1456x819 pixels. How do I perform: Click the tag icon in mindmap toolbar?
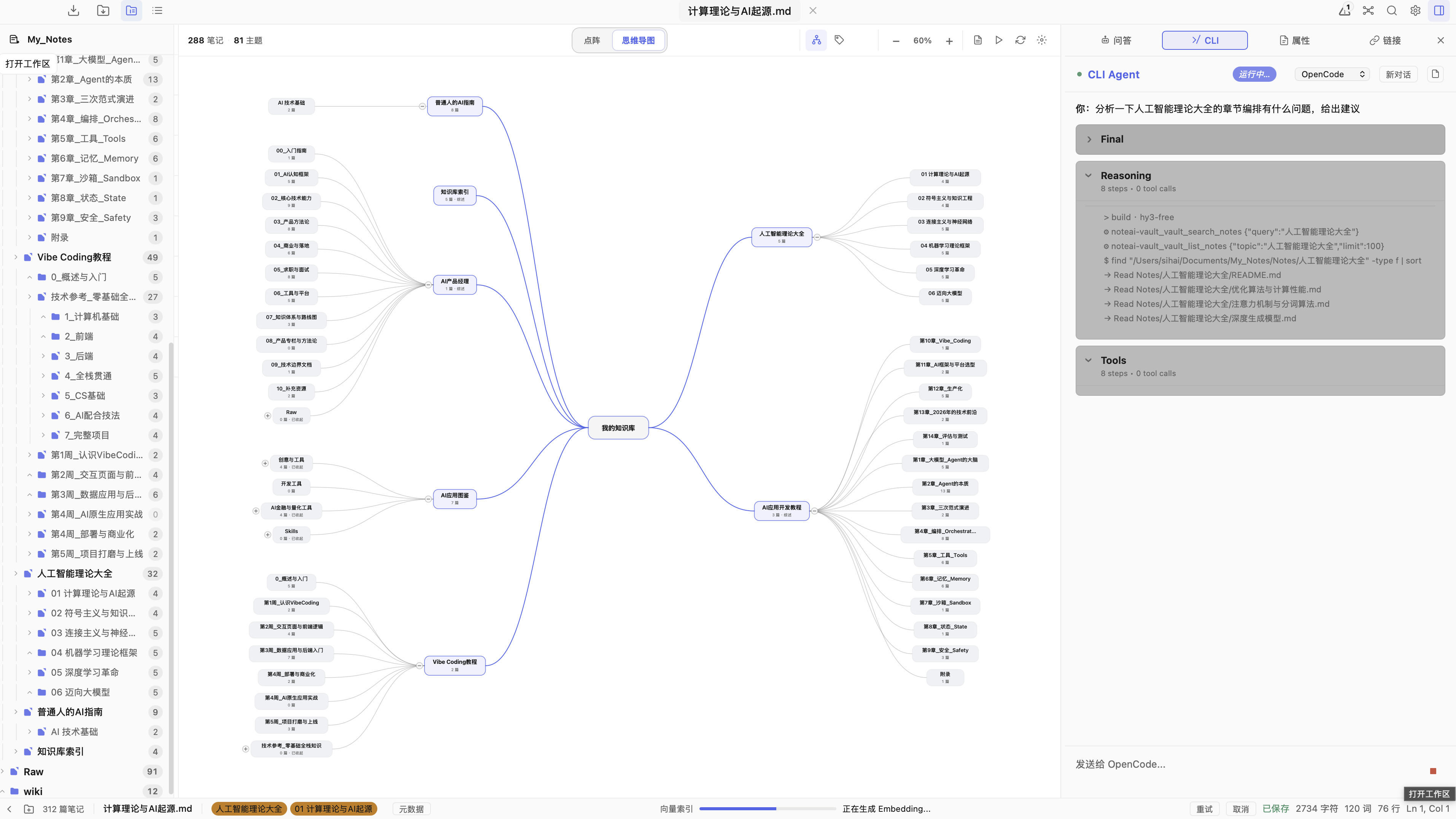click(839, 40)
